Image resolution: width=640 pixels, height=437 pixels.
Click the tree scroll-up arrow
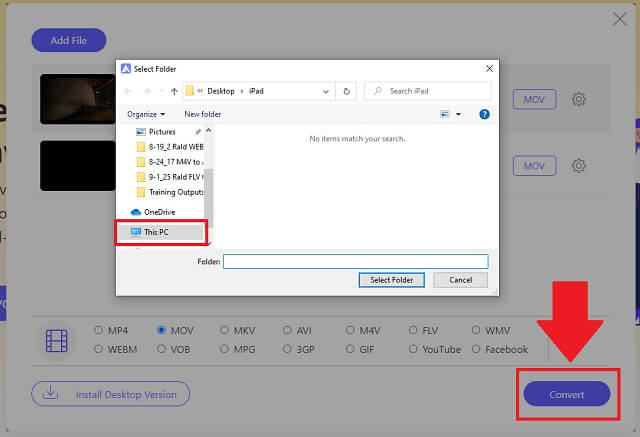tap(209, 130)
